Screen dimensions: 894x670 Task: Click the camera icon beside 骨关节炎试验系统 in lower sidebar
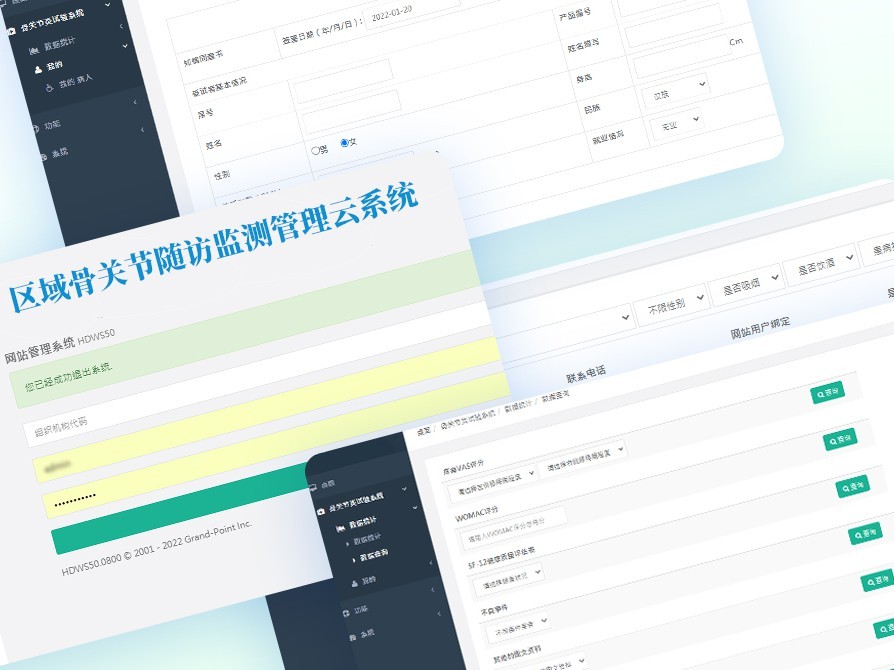tap(320, 510)
